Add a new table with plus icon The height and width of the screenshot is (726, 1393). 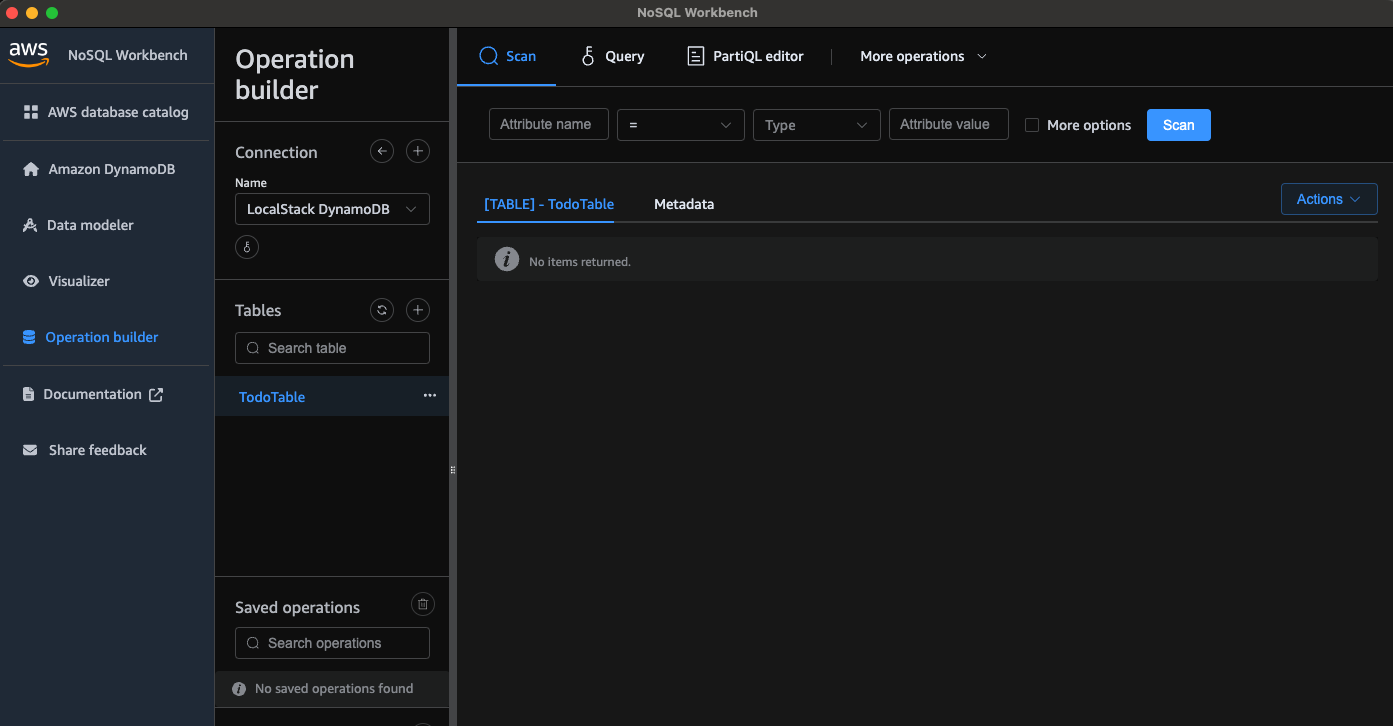click(418, 310)
